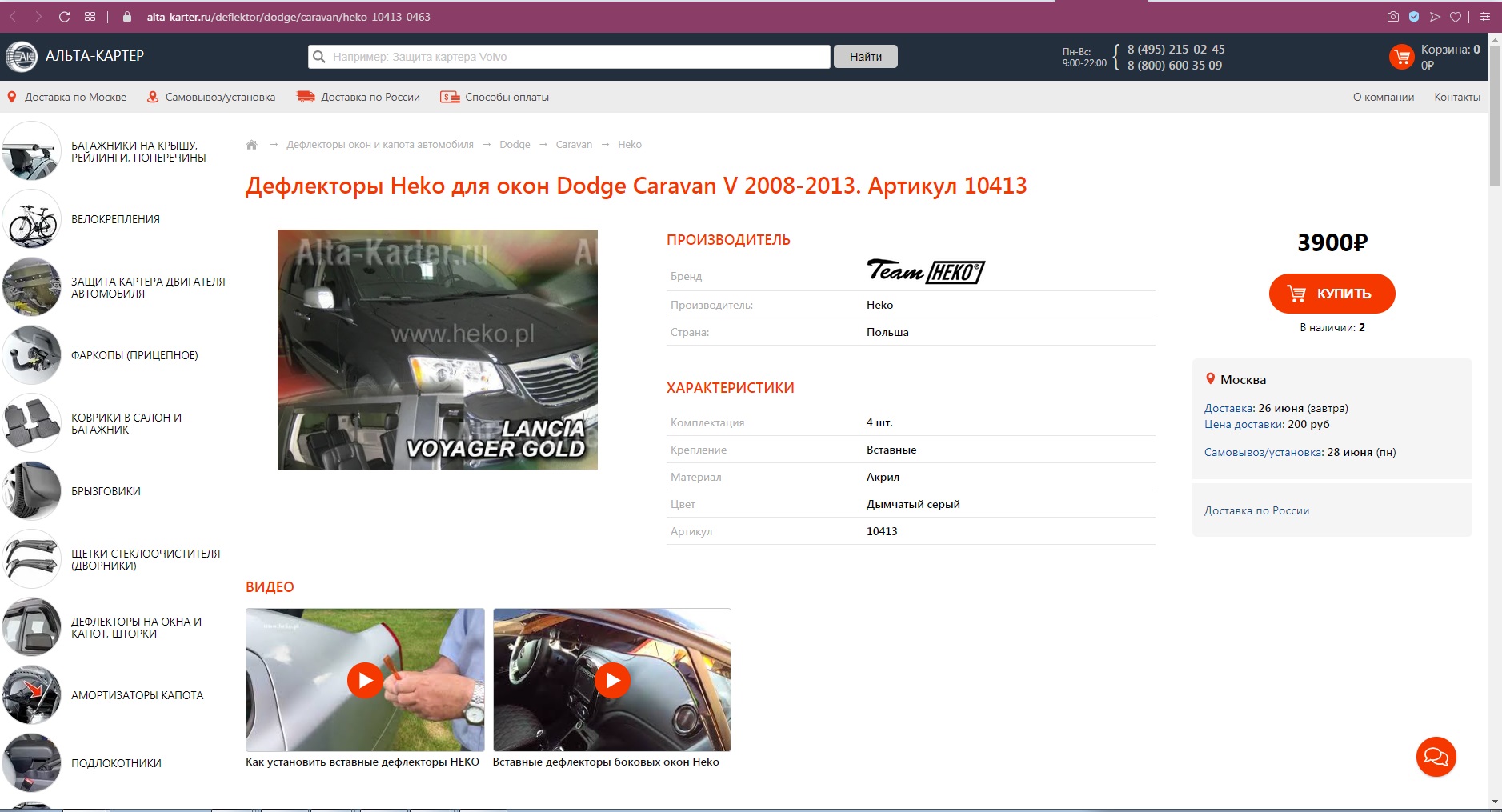Open the browser speed dial grid icon

click(x=90, y=17)
